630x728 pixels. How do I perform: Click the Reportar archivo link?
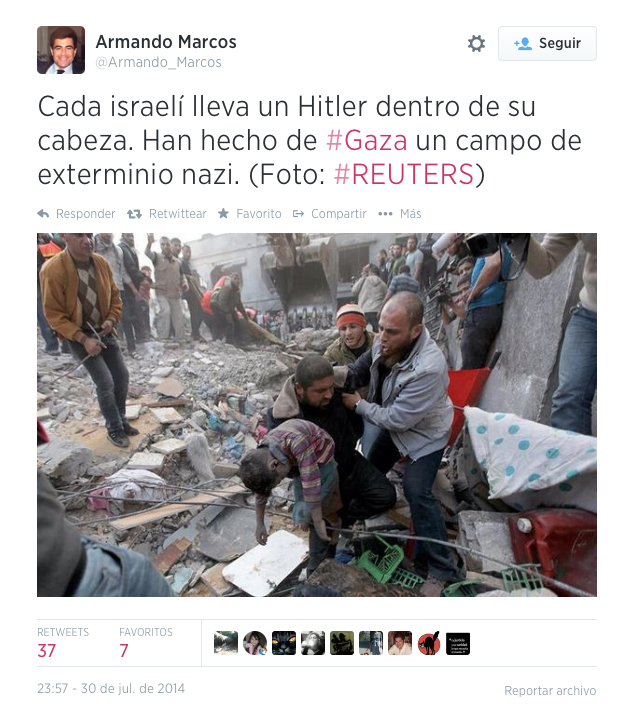point(550,690)
